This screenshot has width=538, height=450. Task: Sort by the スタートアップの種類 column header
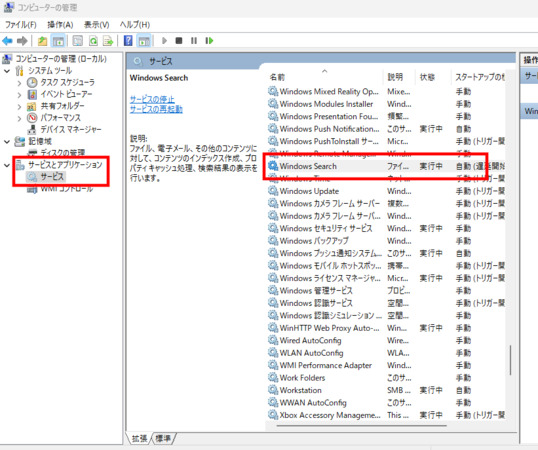(479, 77)
